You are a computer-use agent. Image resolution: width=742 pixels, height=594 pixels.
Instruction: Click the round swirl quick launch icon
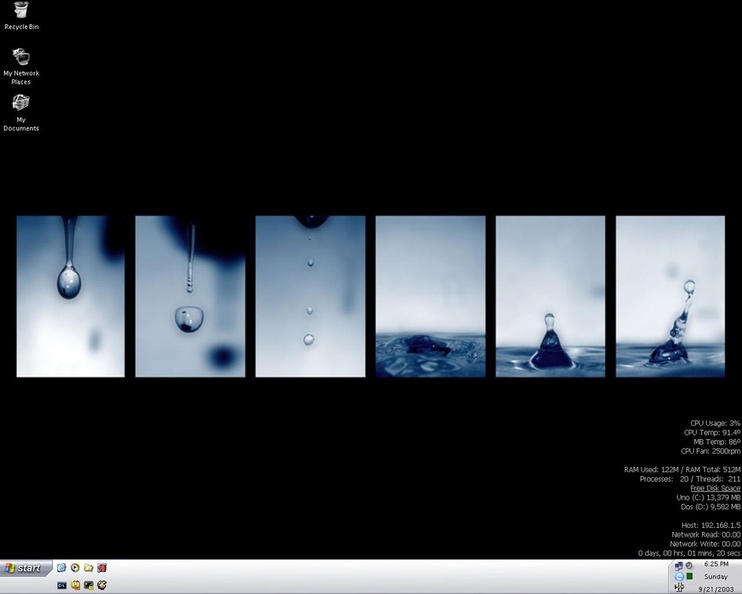pos(102,585)
